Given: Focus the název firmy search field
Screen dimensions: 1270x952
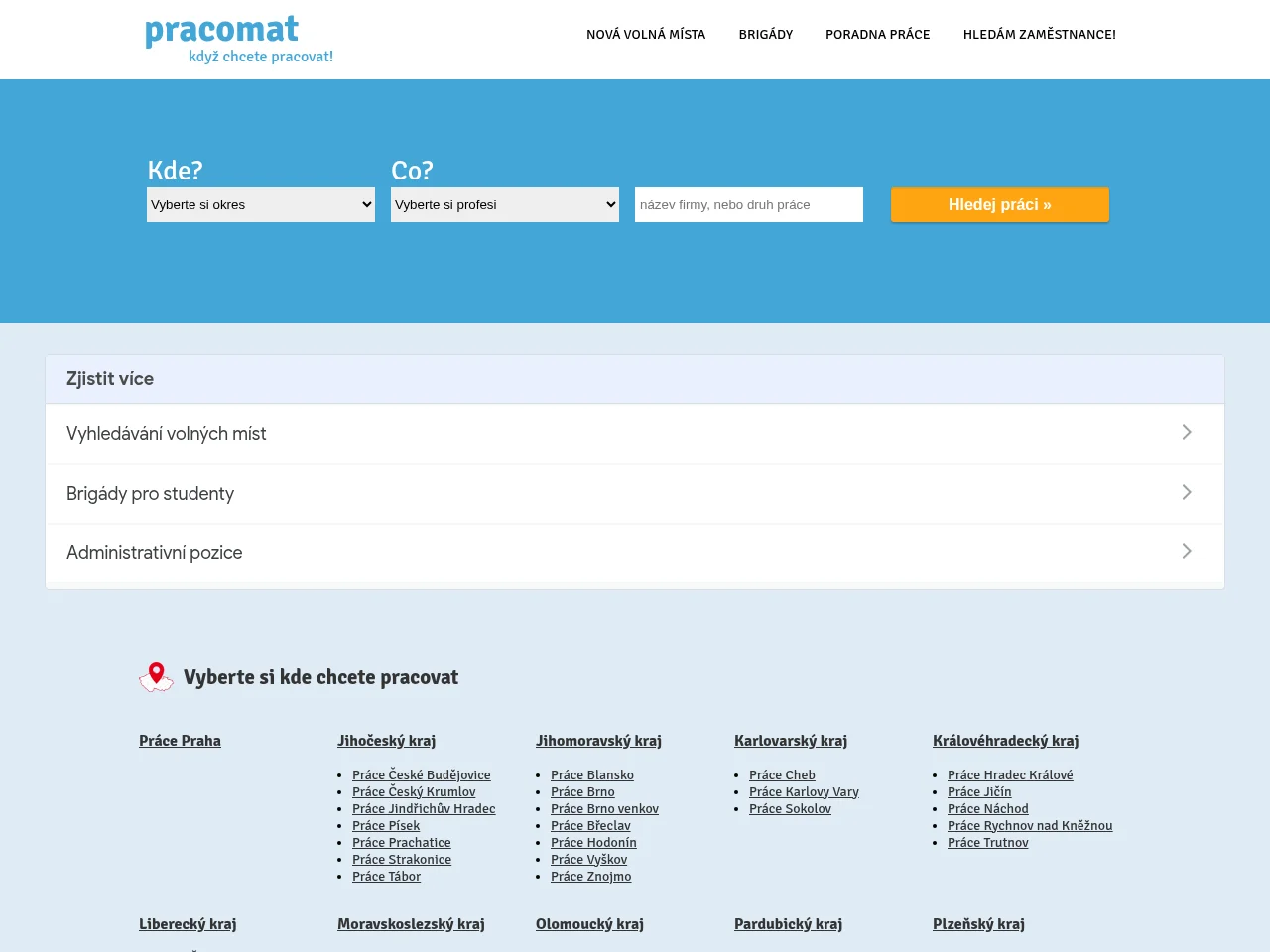Looking at the screenshot, I should [749, 204].
